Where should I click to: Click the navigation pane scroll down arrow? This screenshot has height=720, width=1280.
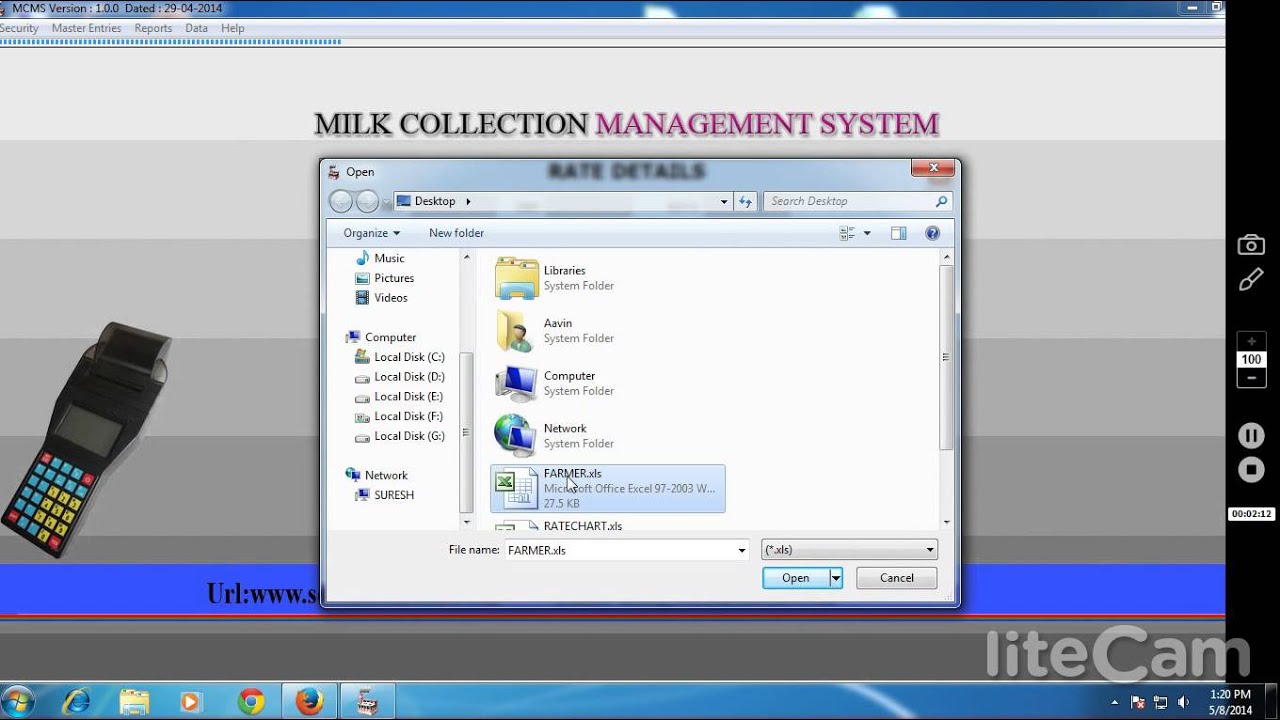pos(466,522)
